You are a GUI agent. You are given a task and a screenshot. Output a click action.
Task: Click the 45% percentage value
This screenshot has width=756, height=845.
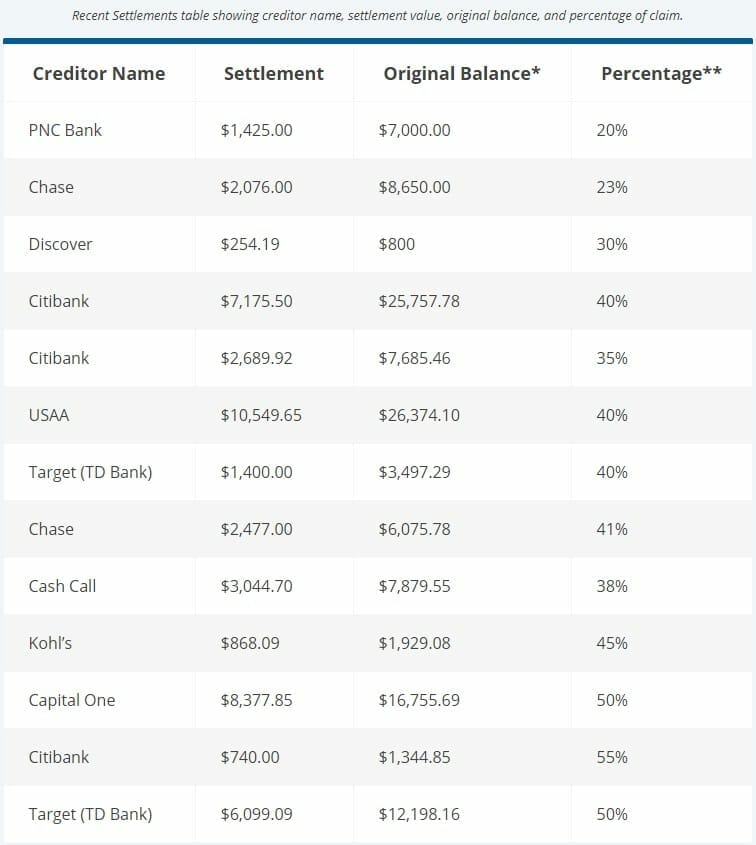coord(611,643)
